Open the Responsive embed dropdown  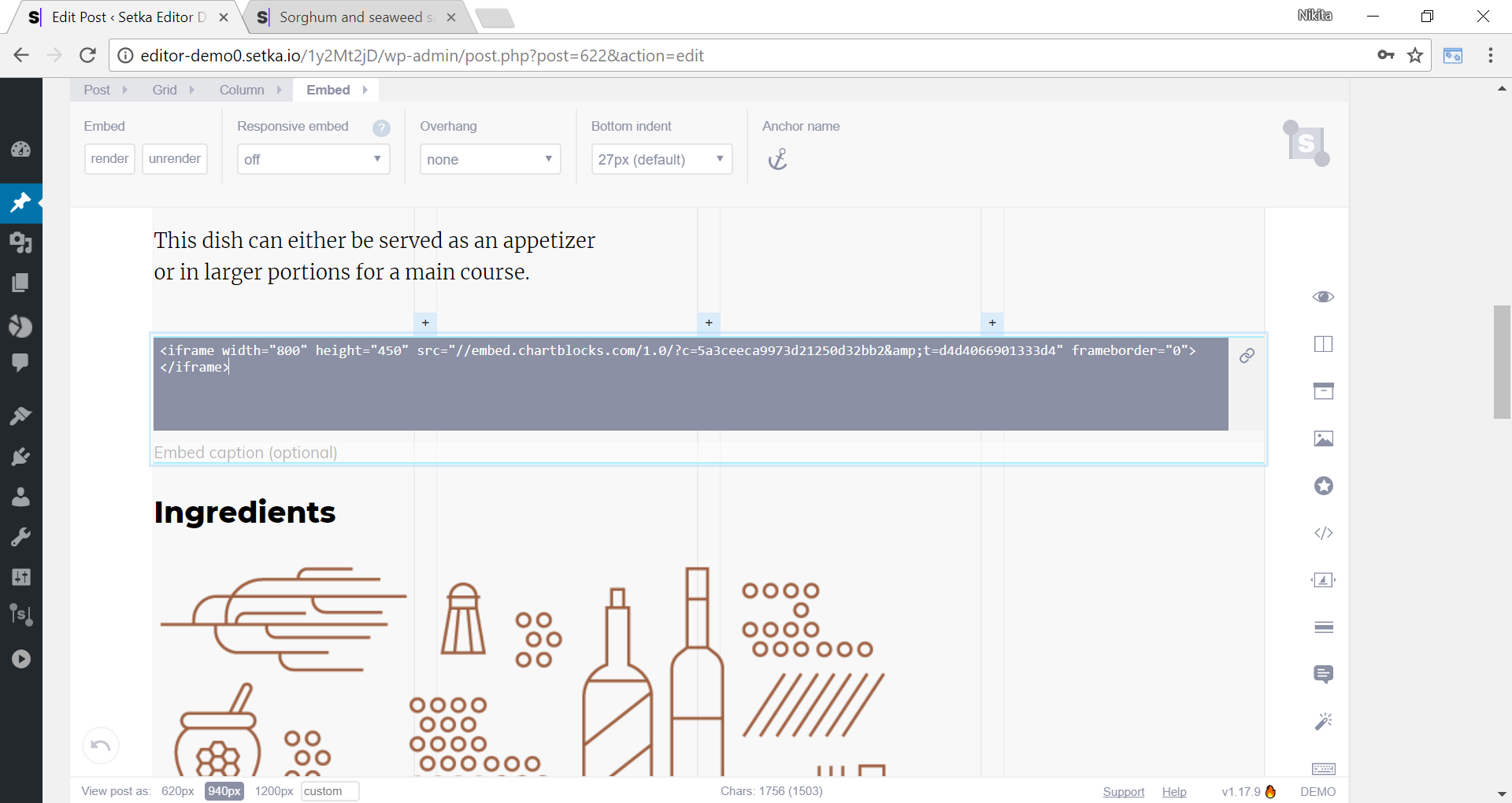click(x=313, y=159)
